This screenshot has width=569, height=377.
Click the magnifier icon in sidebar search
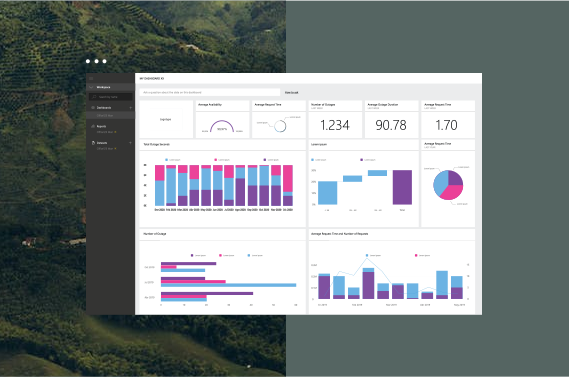point(94,97)
